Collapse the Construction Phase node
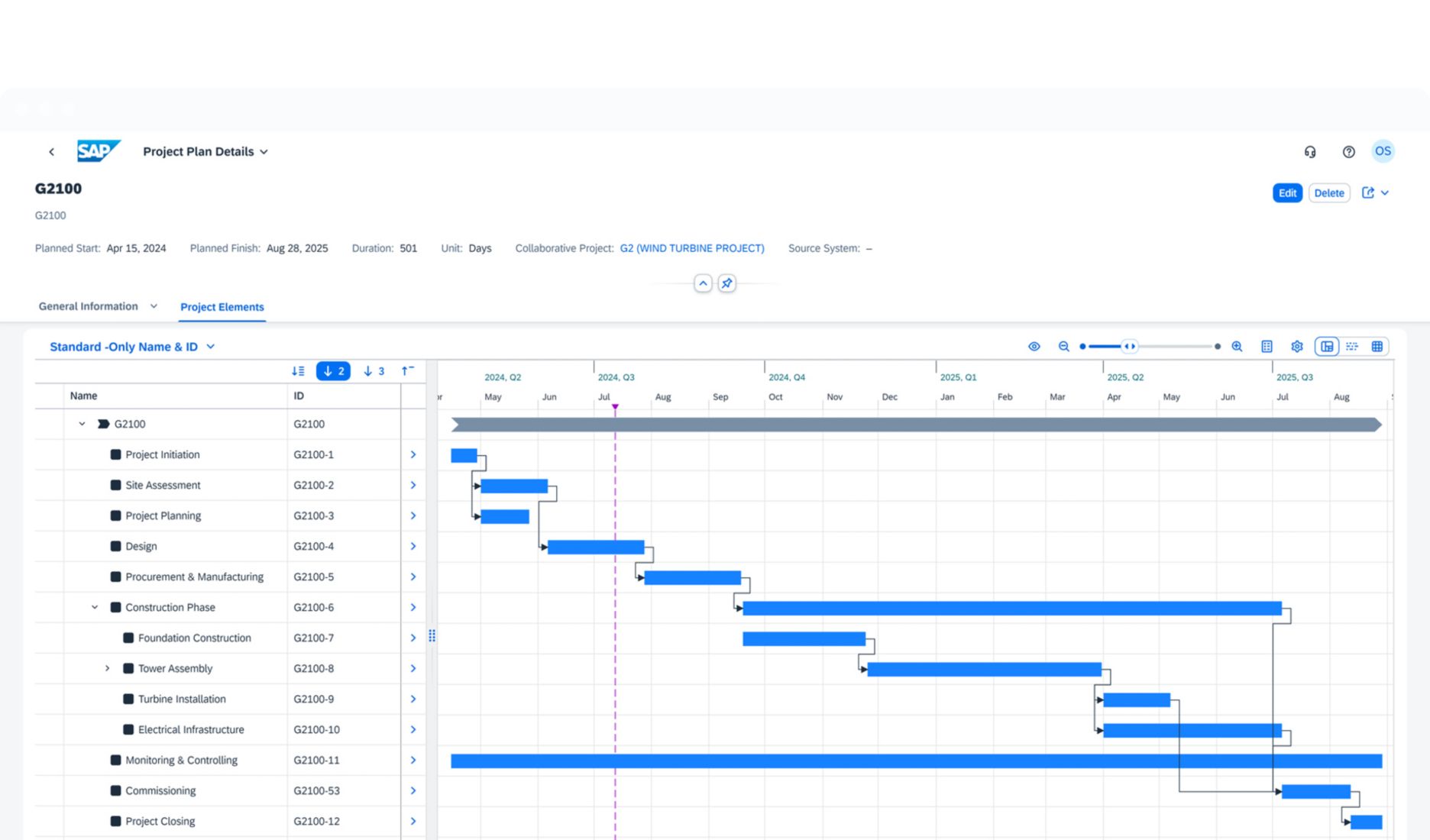 (95, 607)
